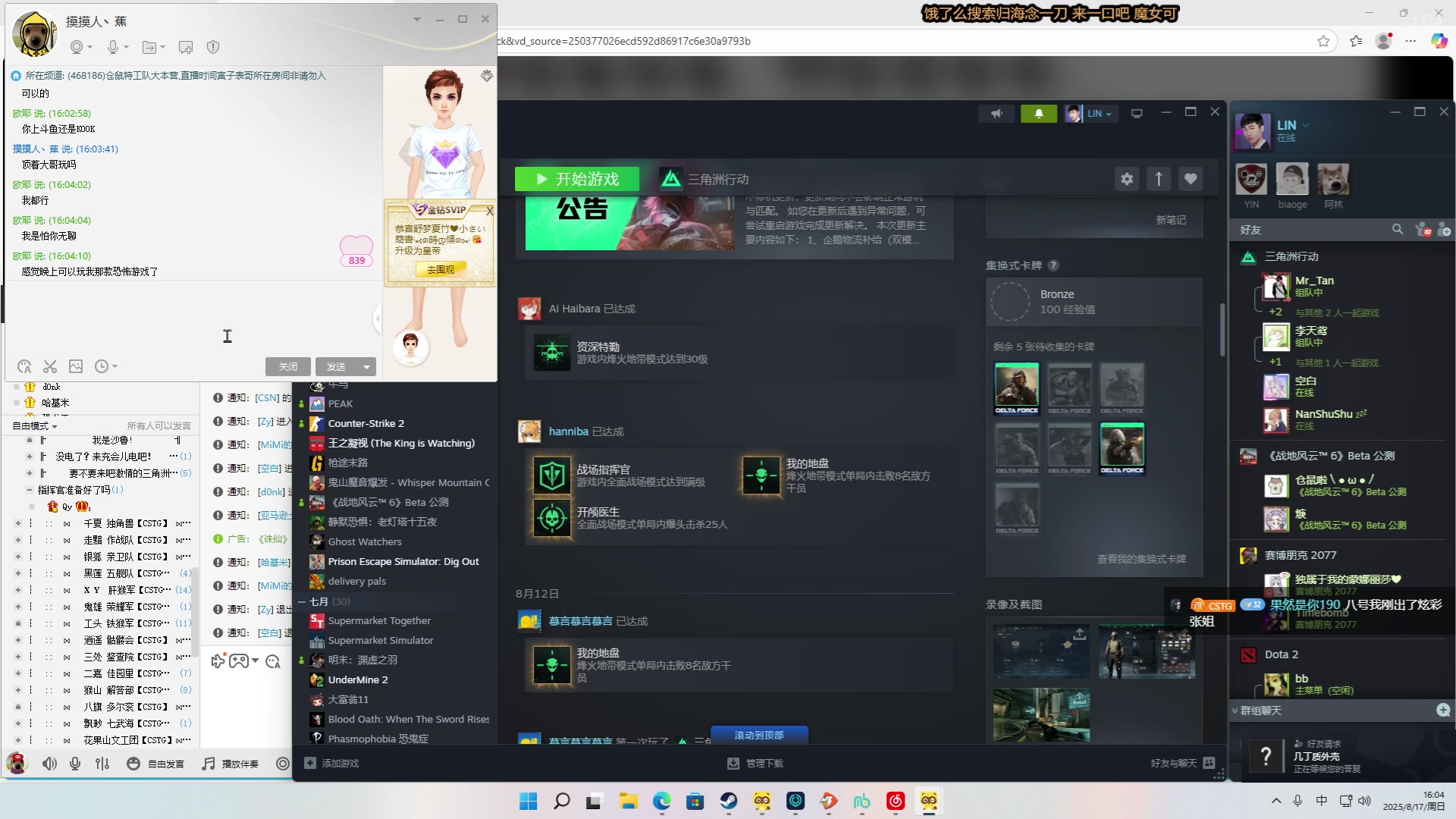
Task: Start a voice call via microphone icon
Action: tap(113, 47)
